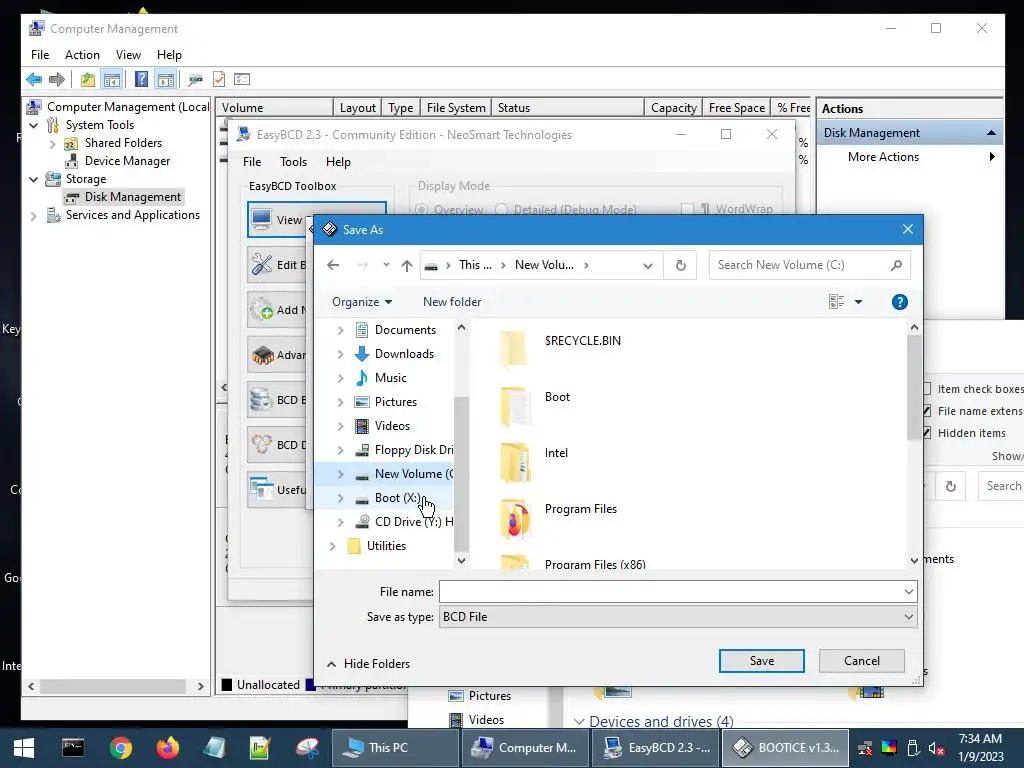Screen dimensions: 1024x768
Task: Expand the Utilities folder node
Action: (332, 546)
